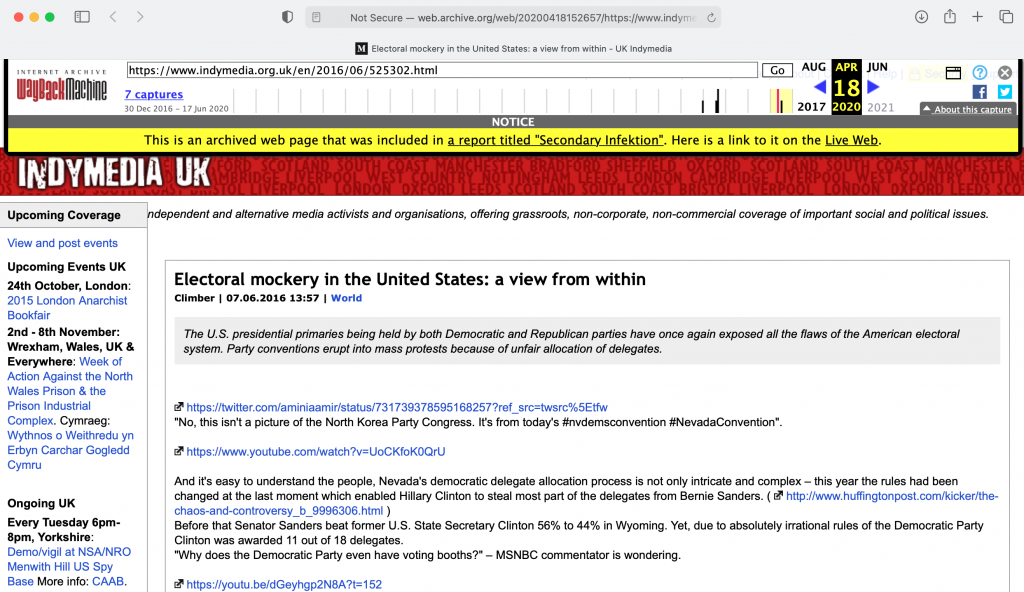The height and width of the screenshot is (592, 1024).
Task: Expand About this capture
Action: click(967, 109)
